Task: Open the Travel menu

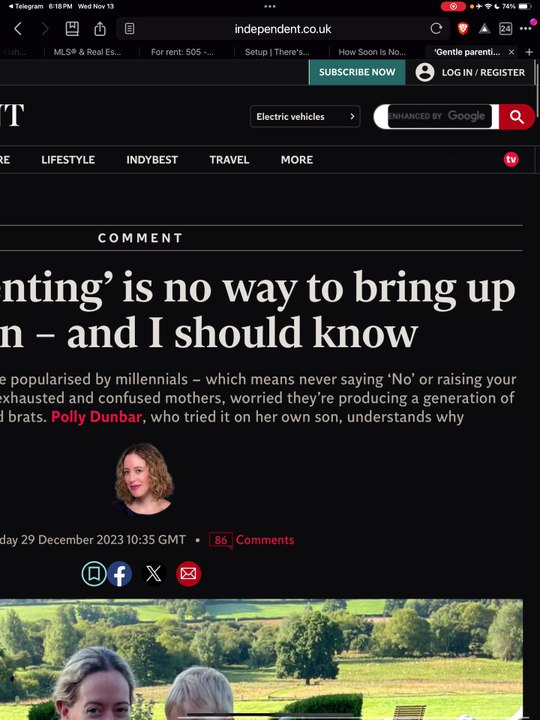Action: point(229,159)
